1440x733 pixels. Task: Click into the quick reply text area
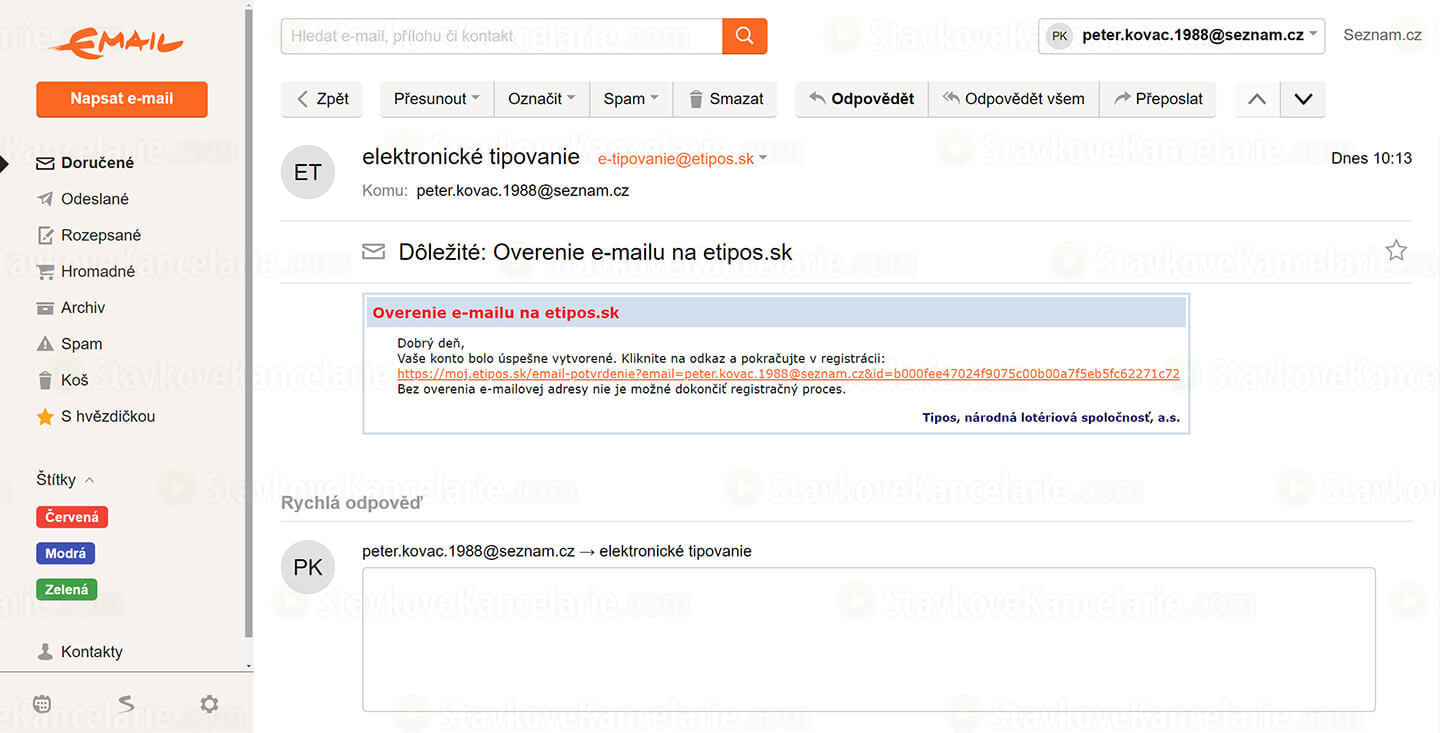tap(869, 639)
